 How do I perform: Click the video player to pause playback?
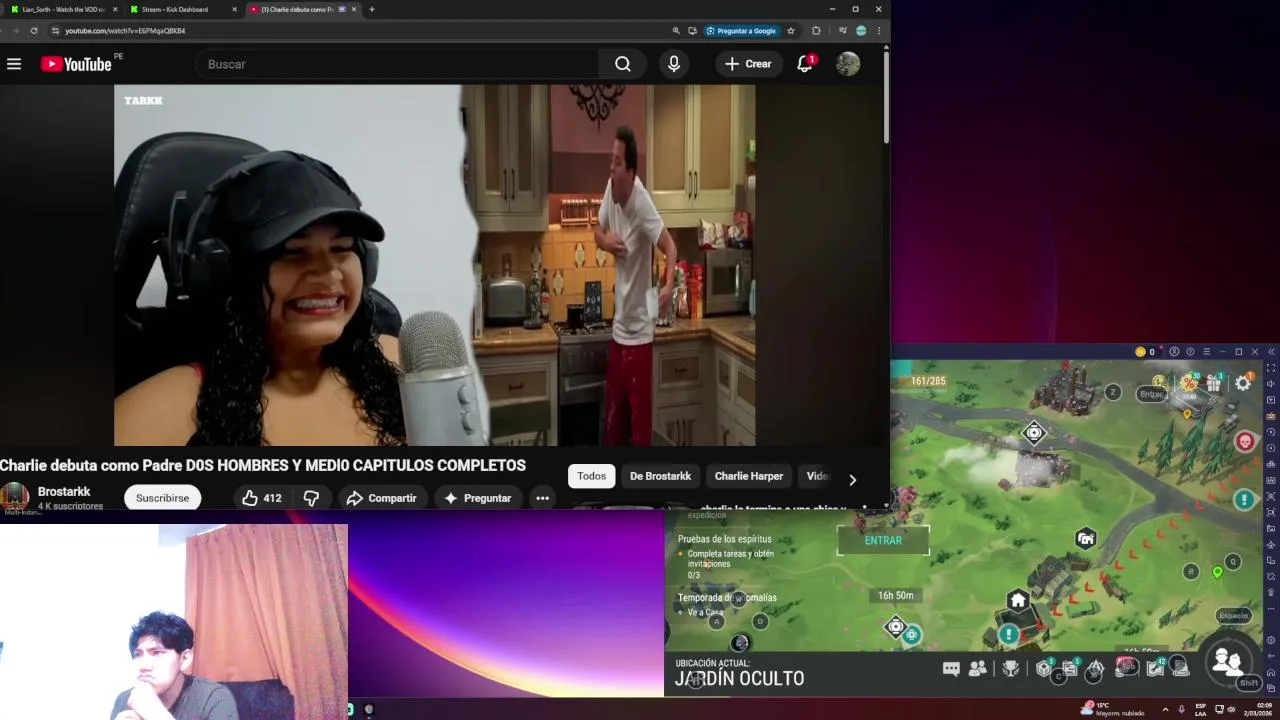435,265
